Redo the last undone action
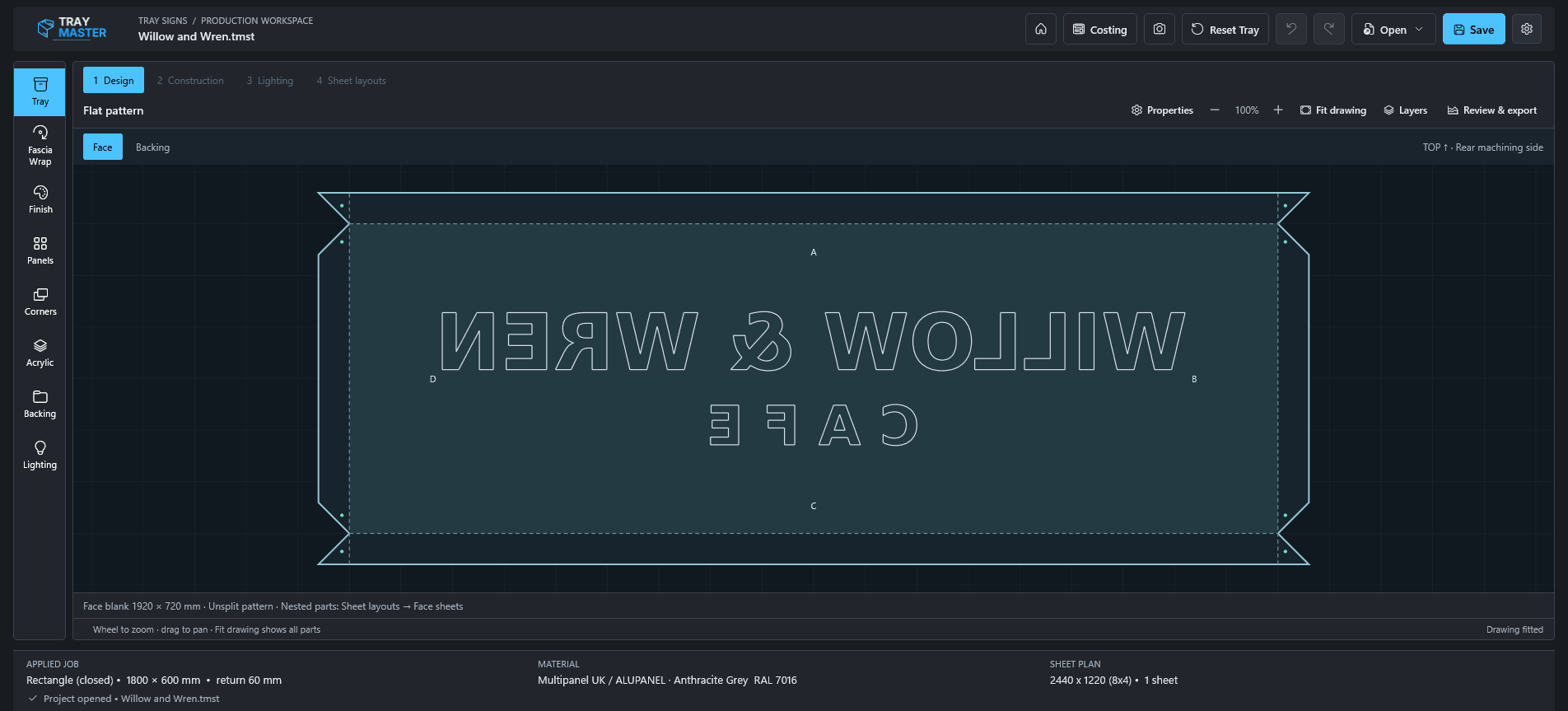This screenshot has width=1568, height=711. pyautogui.click(x=1329, y=29)
